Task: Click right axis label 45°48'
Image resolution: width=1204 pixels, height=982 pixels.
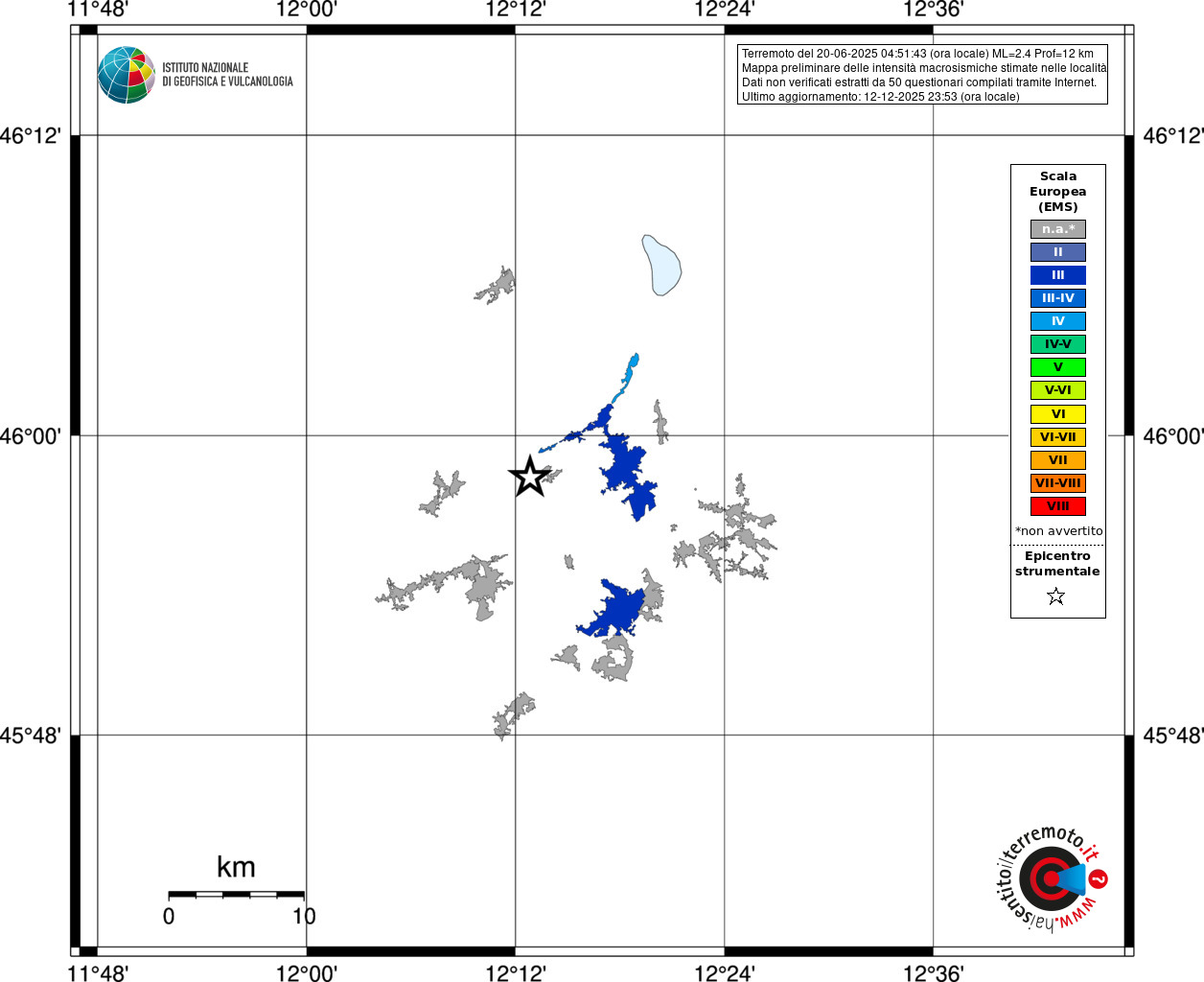Action: 1173,736
